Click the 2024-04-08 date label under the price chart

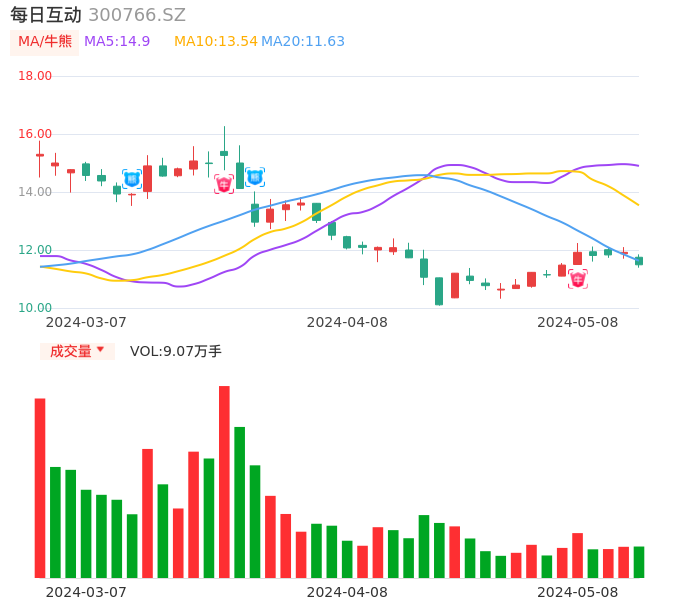point(347,322)
